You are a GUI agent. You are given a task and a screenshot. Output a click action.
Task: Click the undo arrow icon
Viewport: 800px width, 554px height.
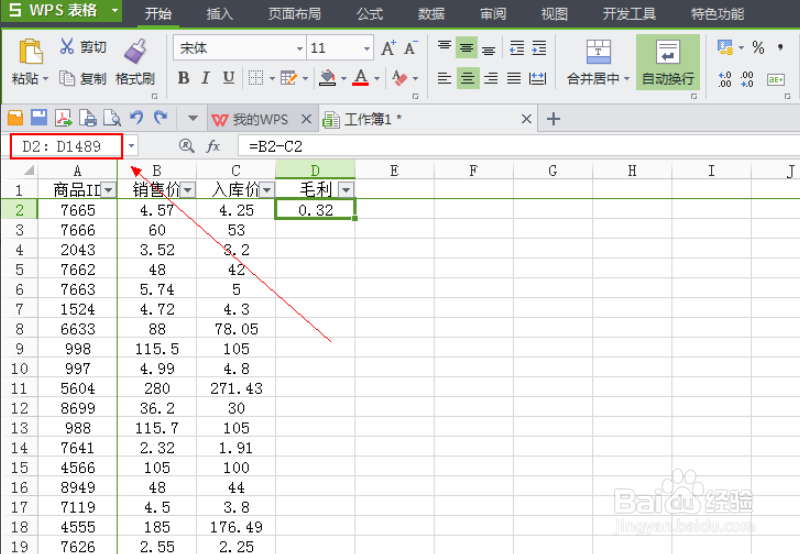(136, 118)
